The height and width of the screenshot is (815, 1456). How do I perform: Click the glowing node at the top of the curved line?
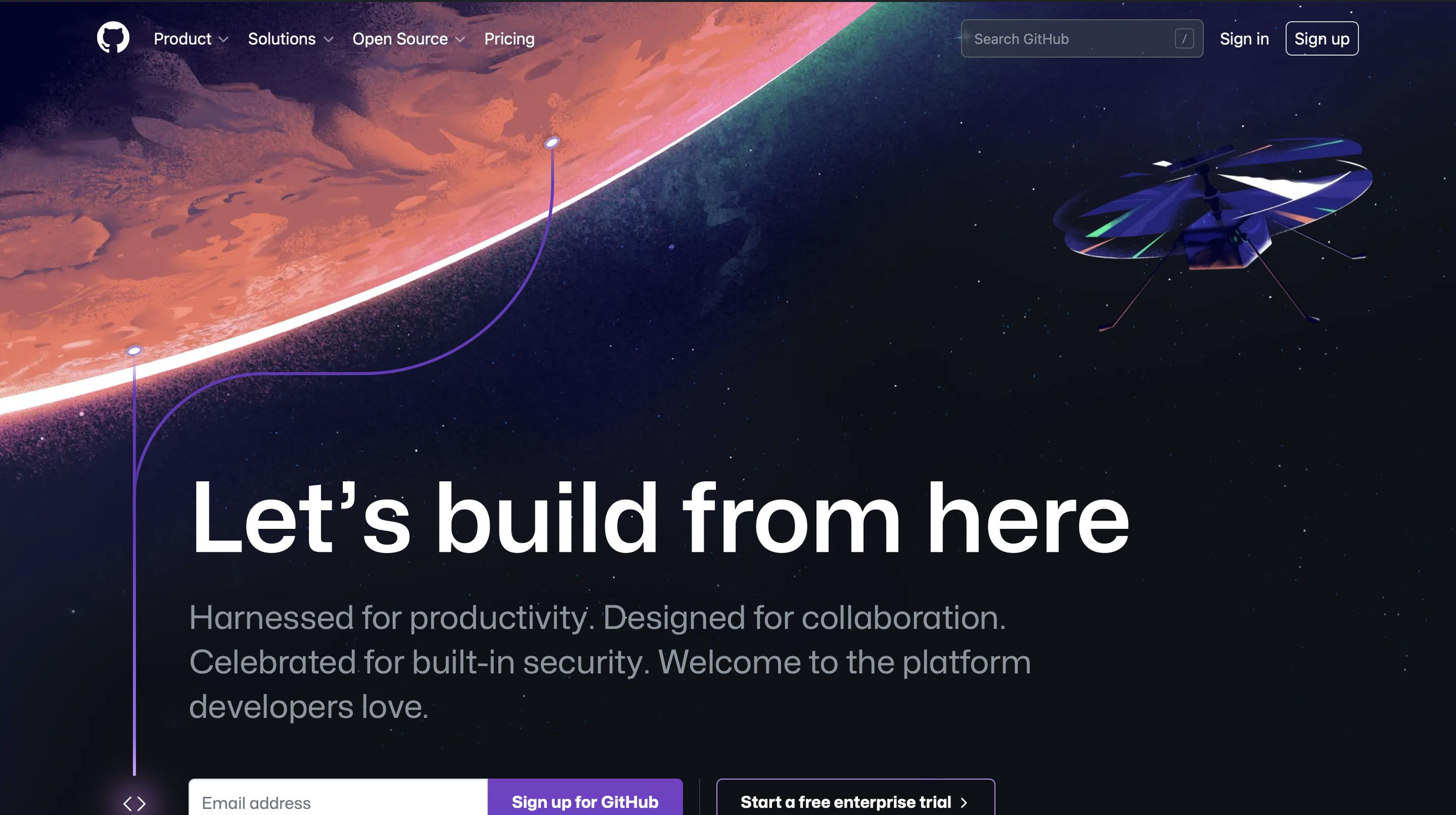tap(552, 142)
